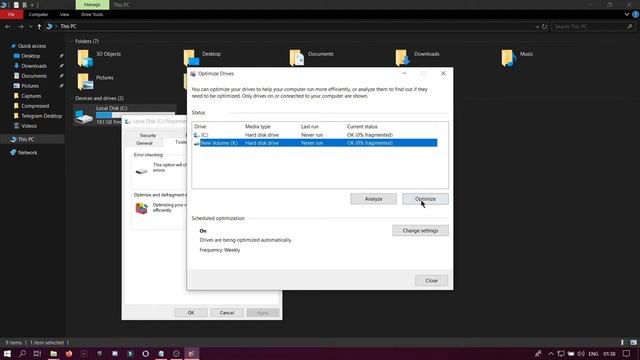640x360 pixels.
Task: Click the error checking drive icon
Action: coord(142,171)
